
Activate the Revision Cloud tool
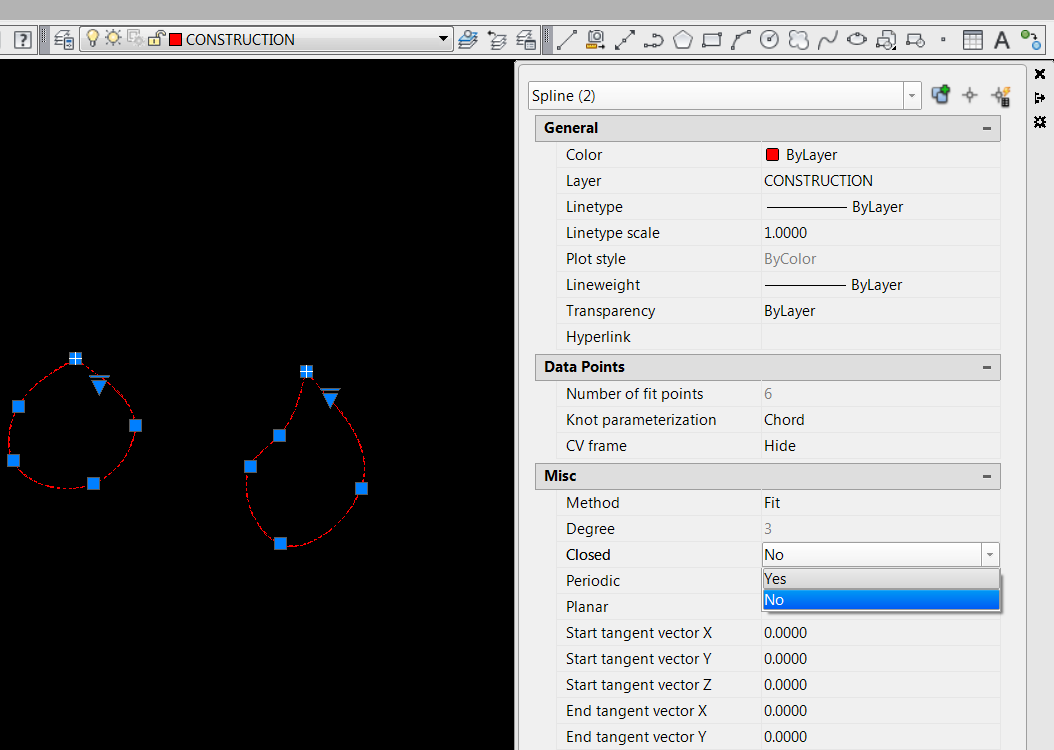798,40
